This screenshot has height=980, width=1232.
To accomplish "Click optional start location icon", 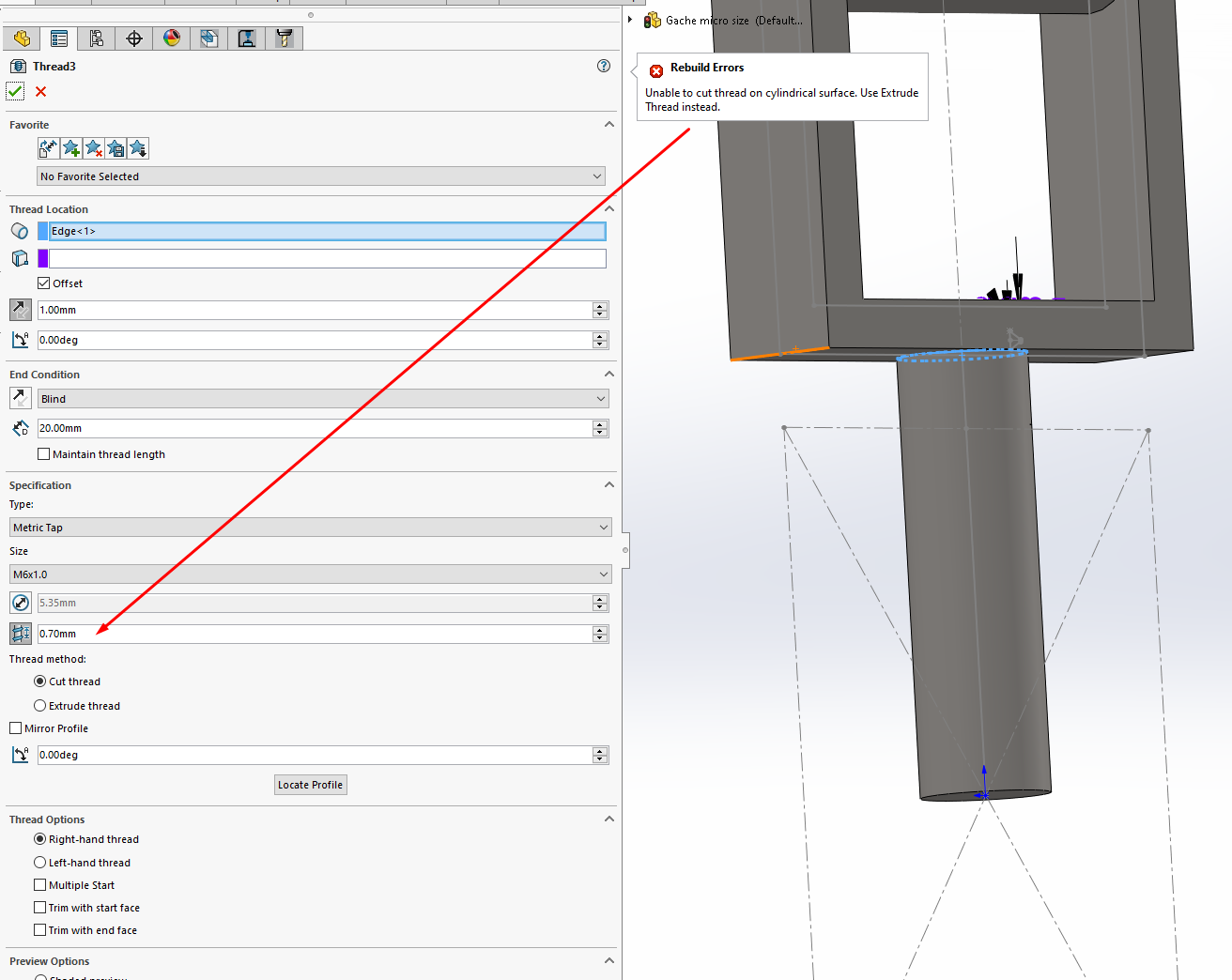I will [x=20, y=258].
